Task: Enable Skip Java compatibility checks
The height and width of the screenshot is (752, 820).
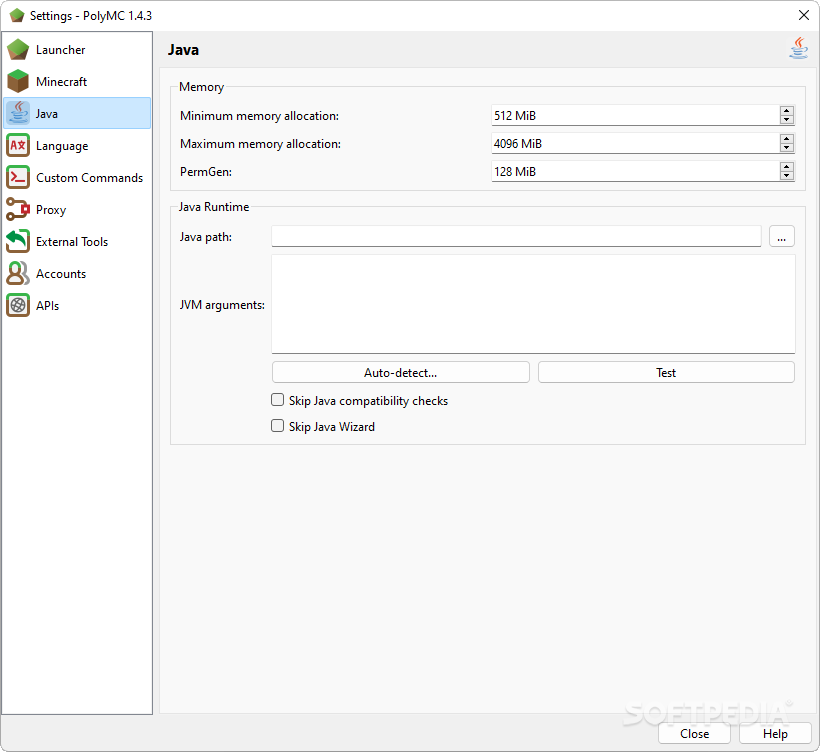Action: 278,400
